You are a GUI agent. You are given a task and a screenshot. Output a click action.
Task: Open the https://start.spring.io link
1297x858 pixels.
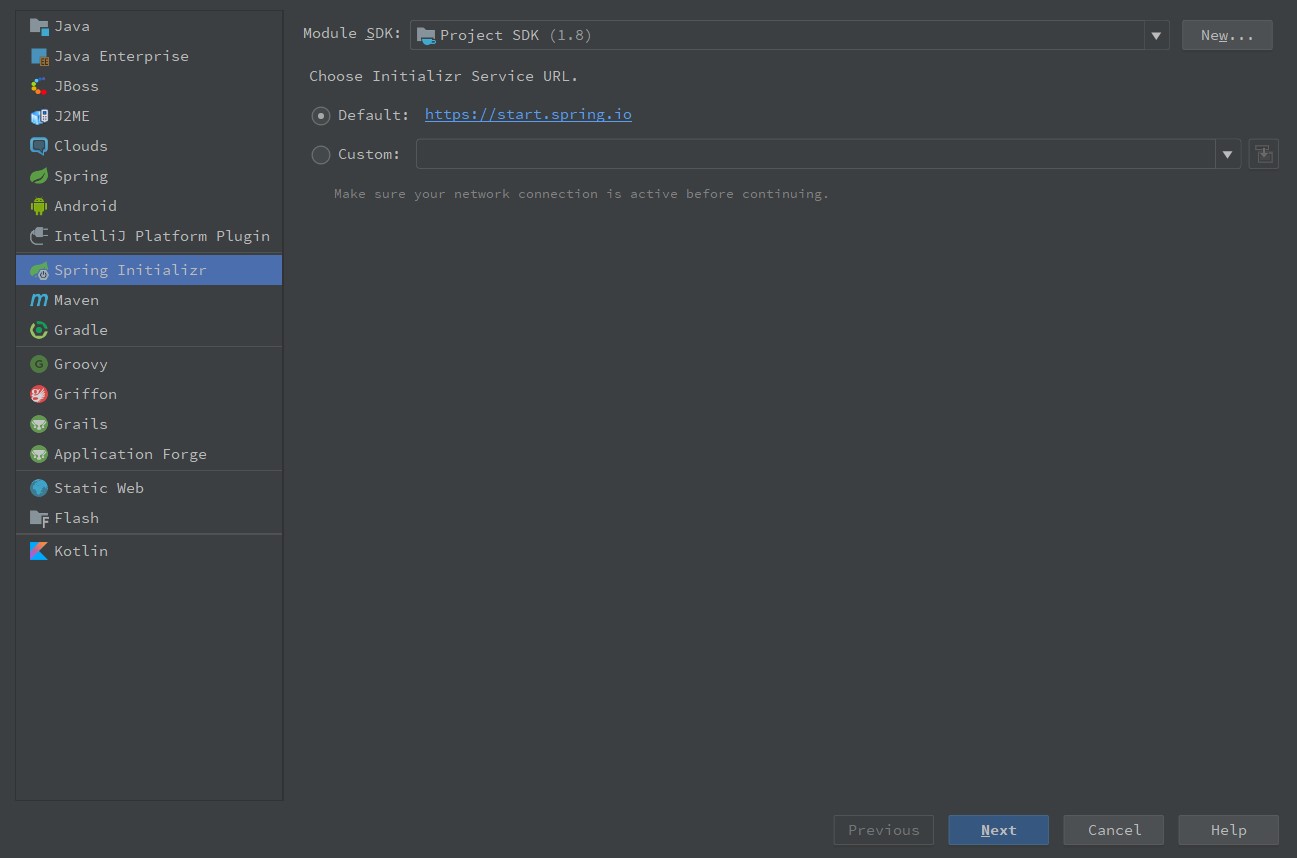tap(528, 114)
